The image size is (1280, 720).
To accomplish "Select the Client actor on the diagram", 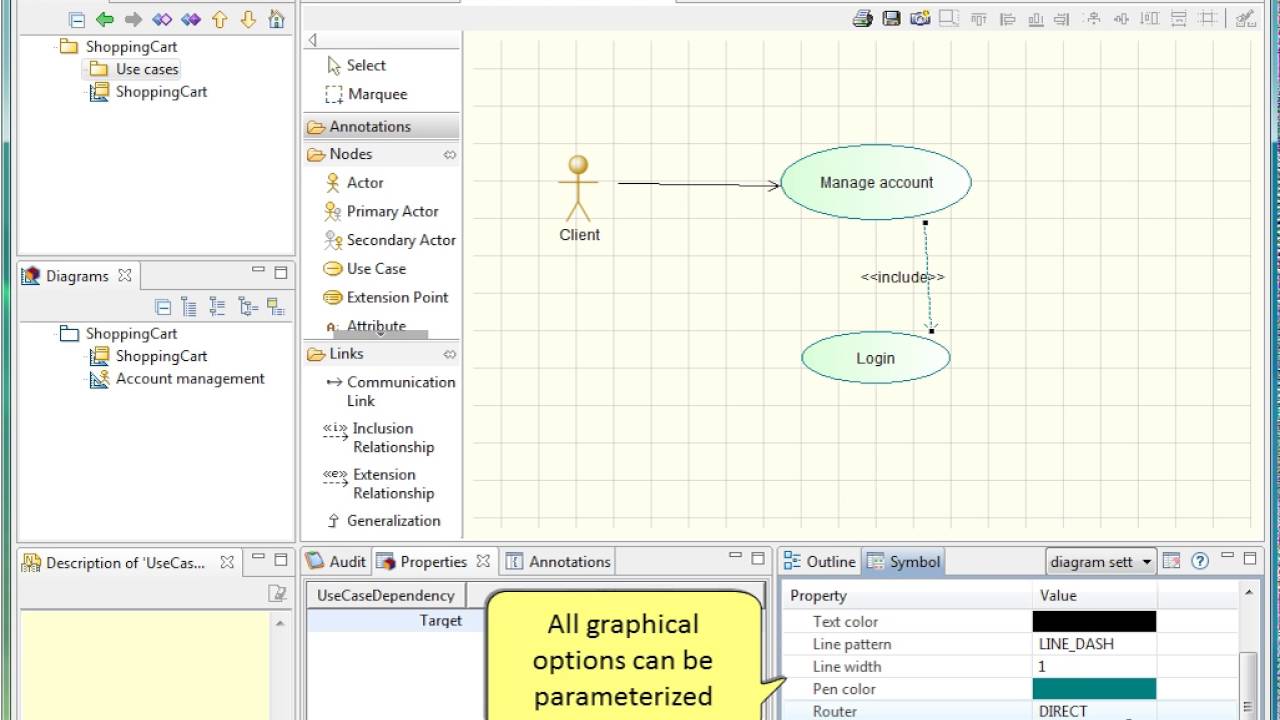I will tap(579, 199).
